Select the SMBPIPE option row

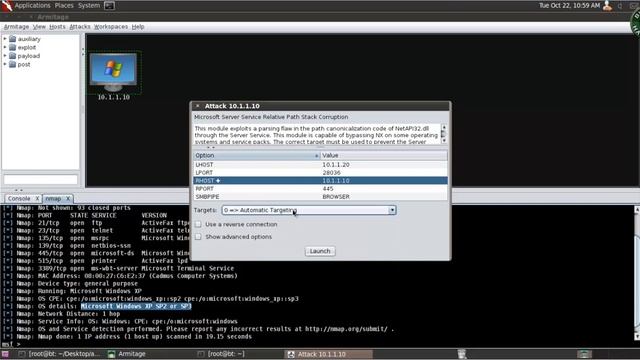(320, 197)
